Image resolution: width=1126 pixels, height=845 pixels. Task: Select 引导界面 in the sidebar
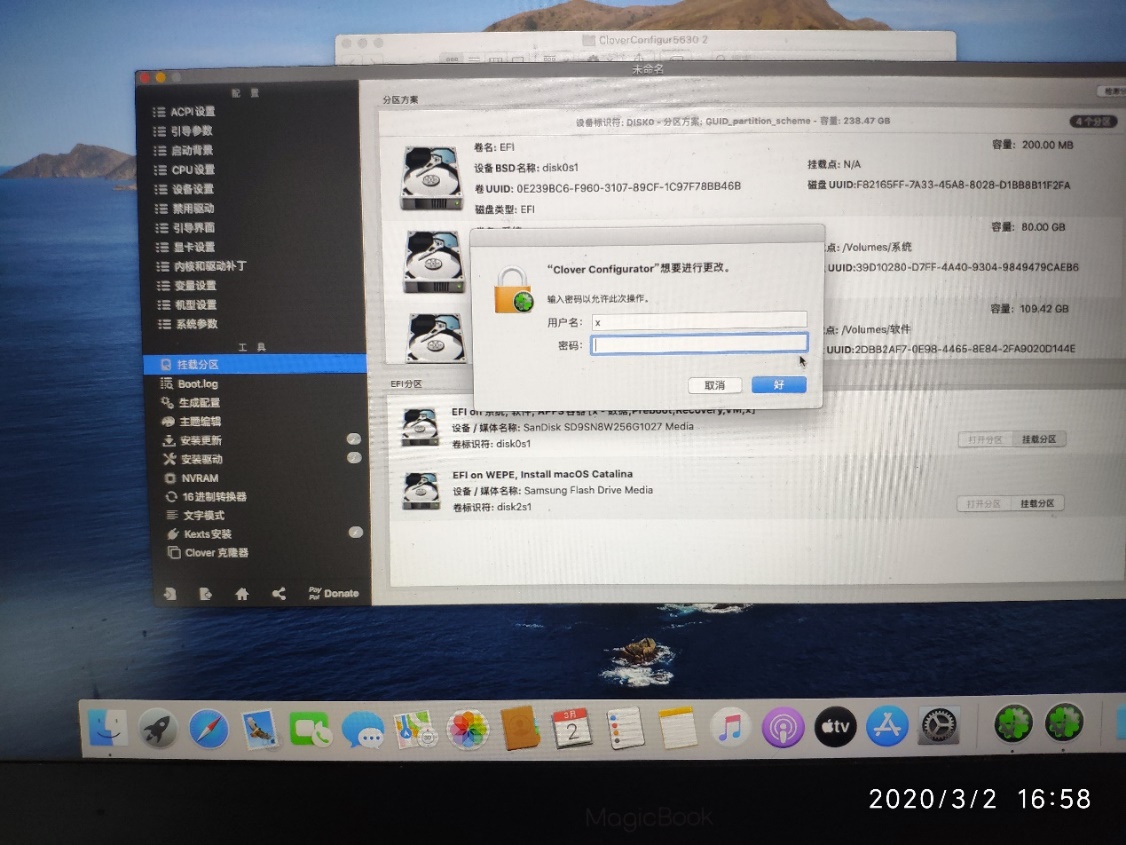(185, 228)
